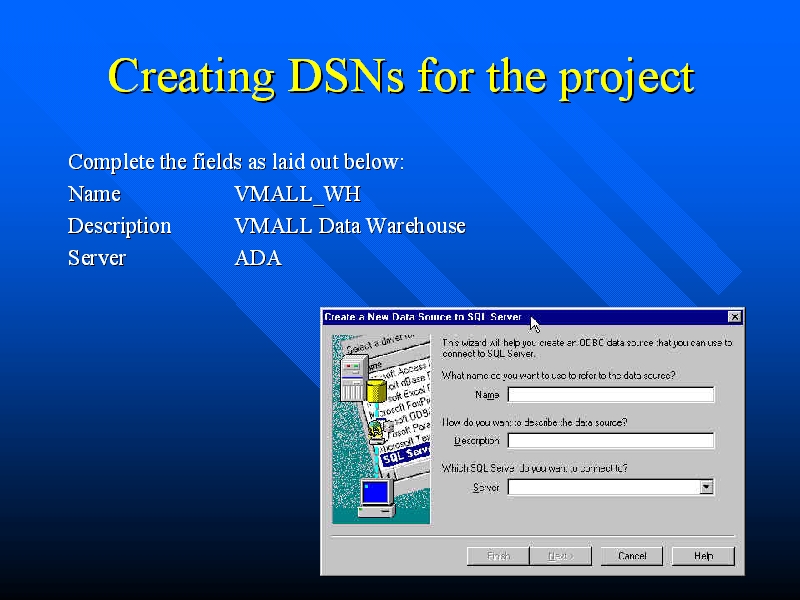
Task: Click the server tower icon in wizard illustration
Action: point(351,379)
